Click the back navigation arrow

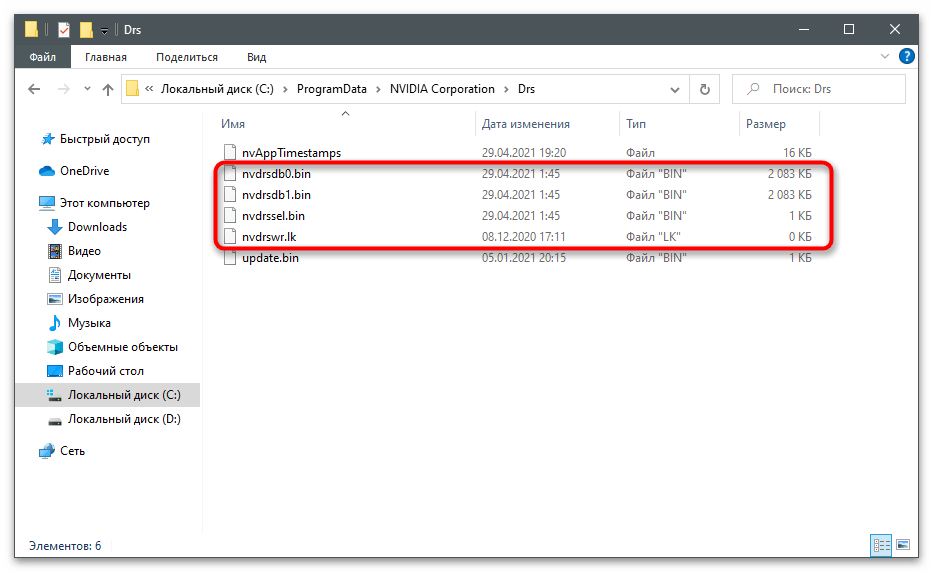click(34, 89)
